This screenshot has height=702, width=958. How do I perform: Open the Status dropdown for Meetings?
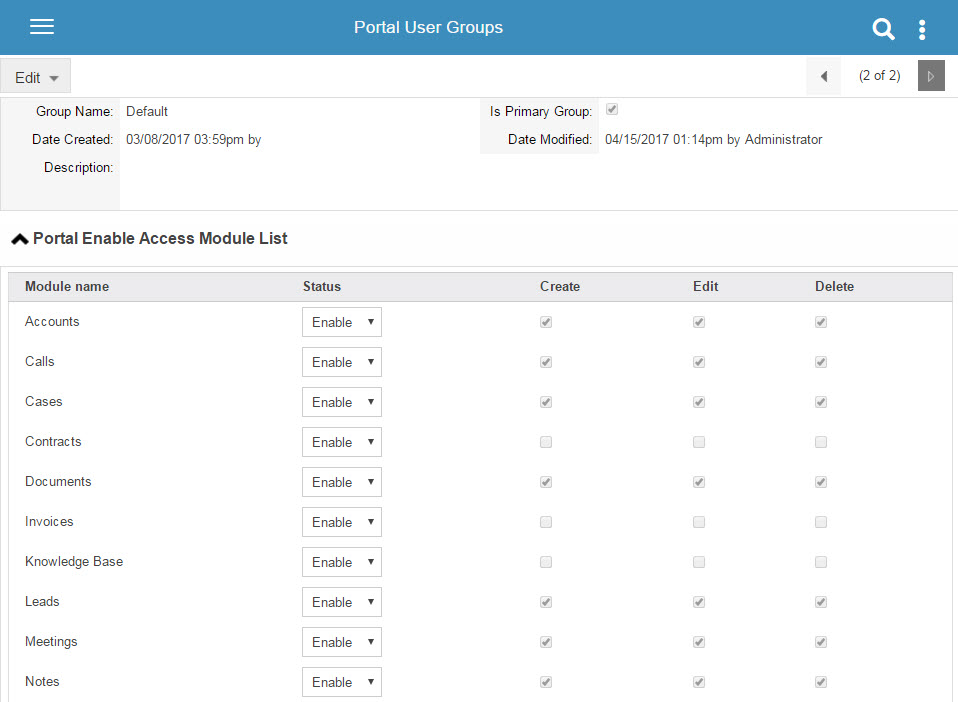click(341, 641)
